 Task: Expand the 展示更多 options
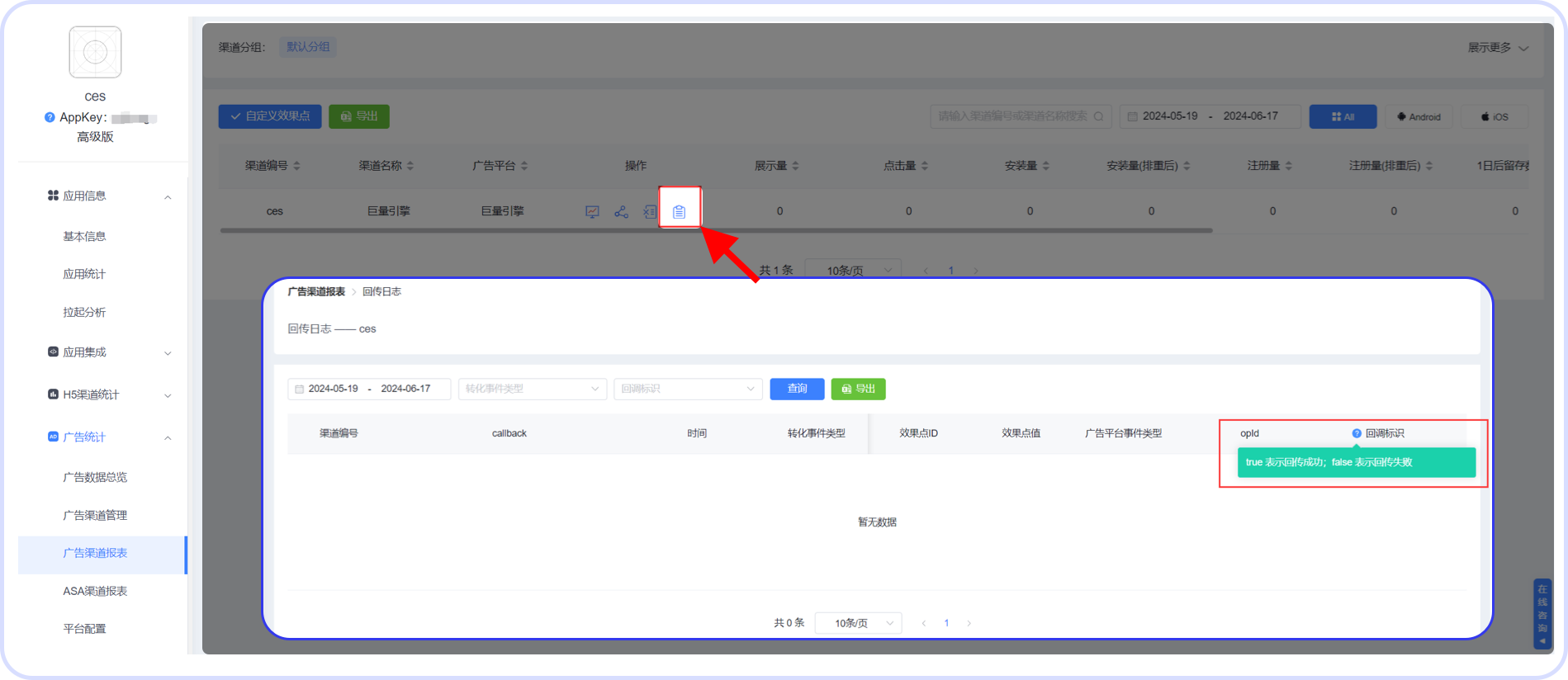(x=1498, y=48)
